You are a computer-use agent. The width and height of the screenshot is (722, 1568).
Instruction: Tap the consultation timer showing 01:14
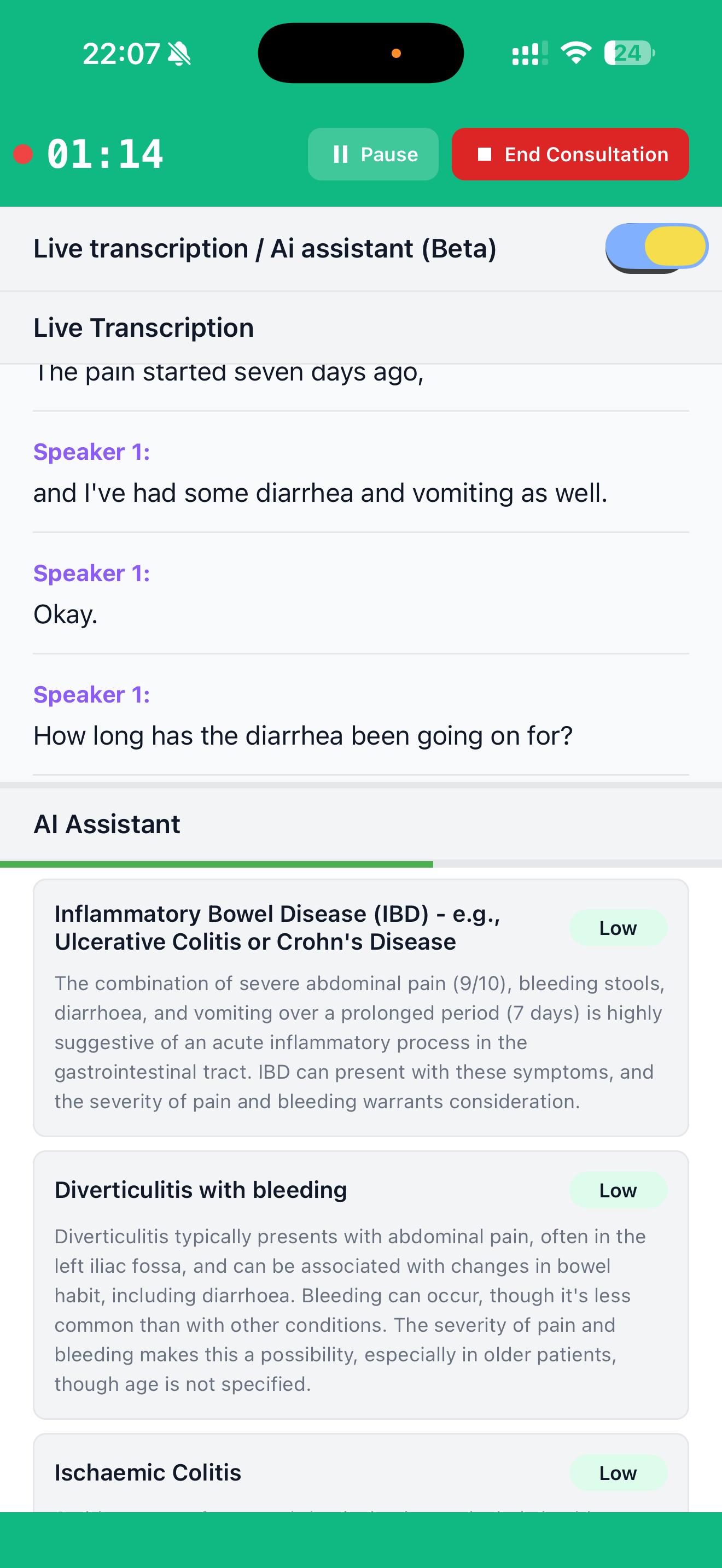click(104, 154)
